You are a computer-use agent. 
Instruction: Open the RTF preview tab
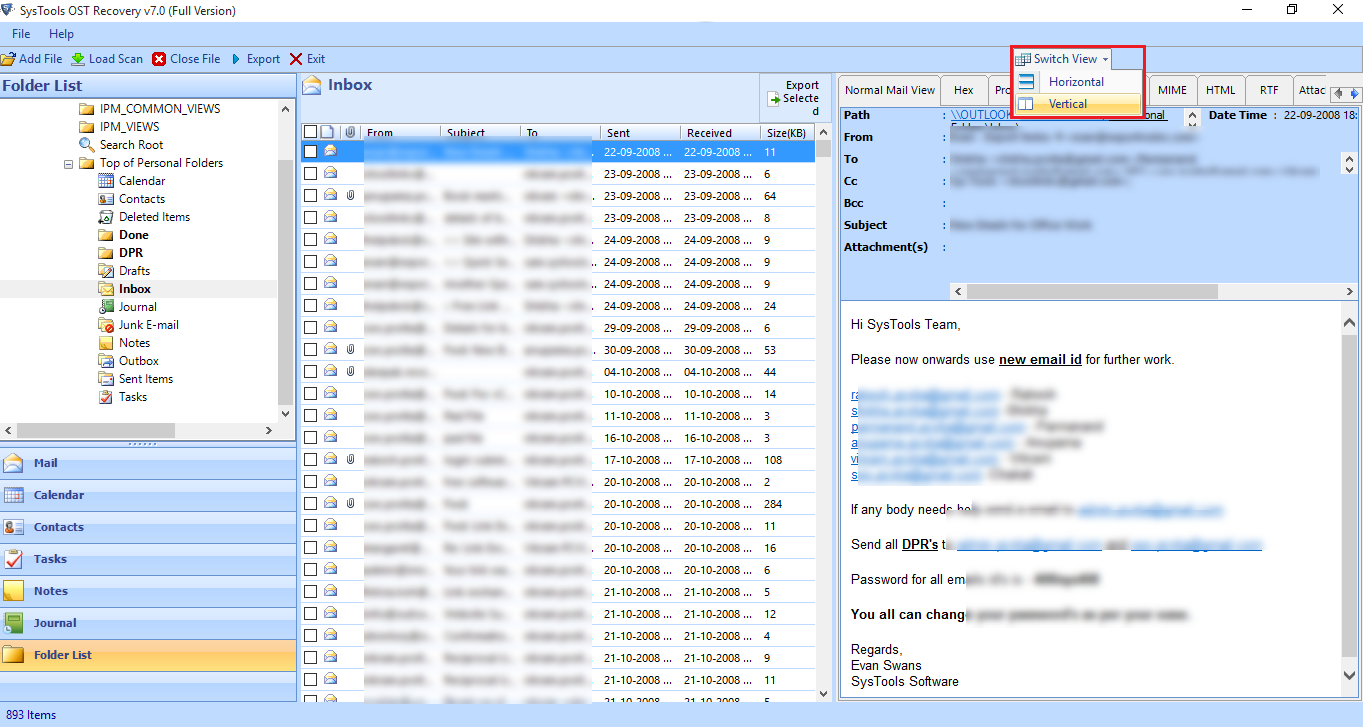tap(1269, 90)
